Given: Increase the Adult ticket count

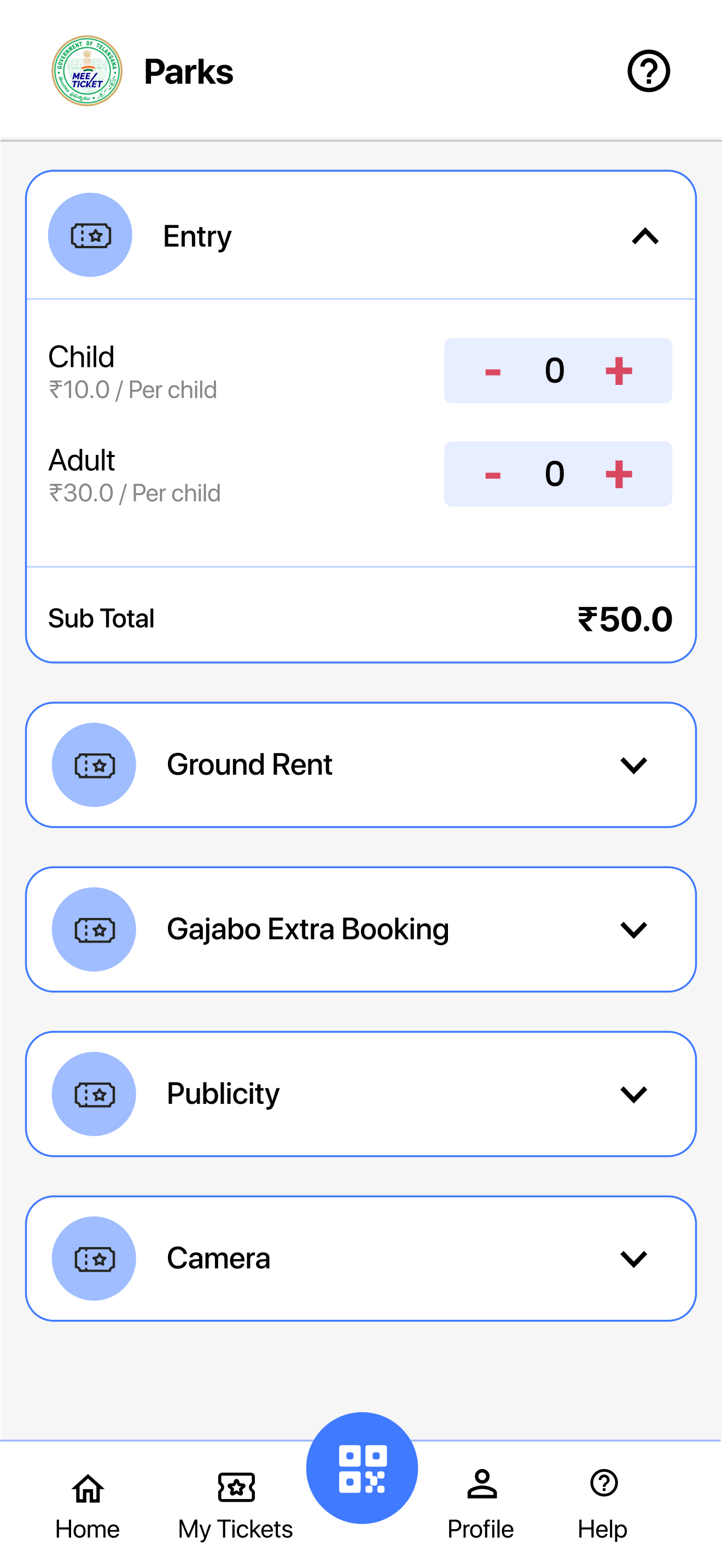Looking at the screenshot, I should tap(619, 474).
